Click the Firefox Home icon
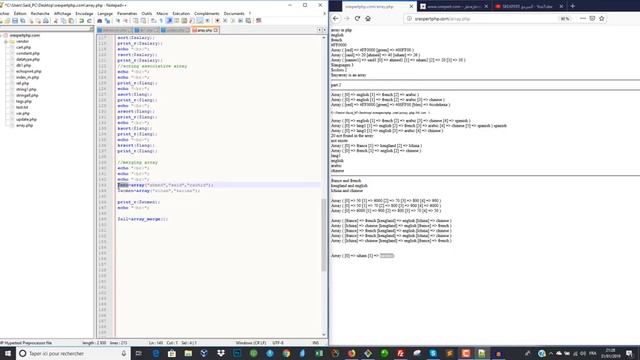This screenshot has width=640, height=360. (x=368, y=18)
